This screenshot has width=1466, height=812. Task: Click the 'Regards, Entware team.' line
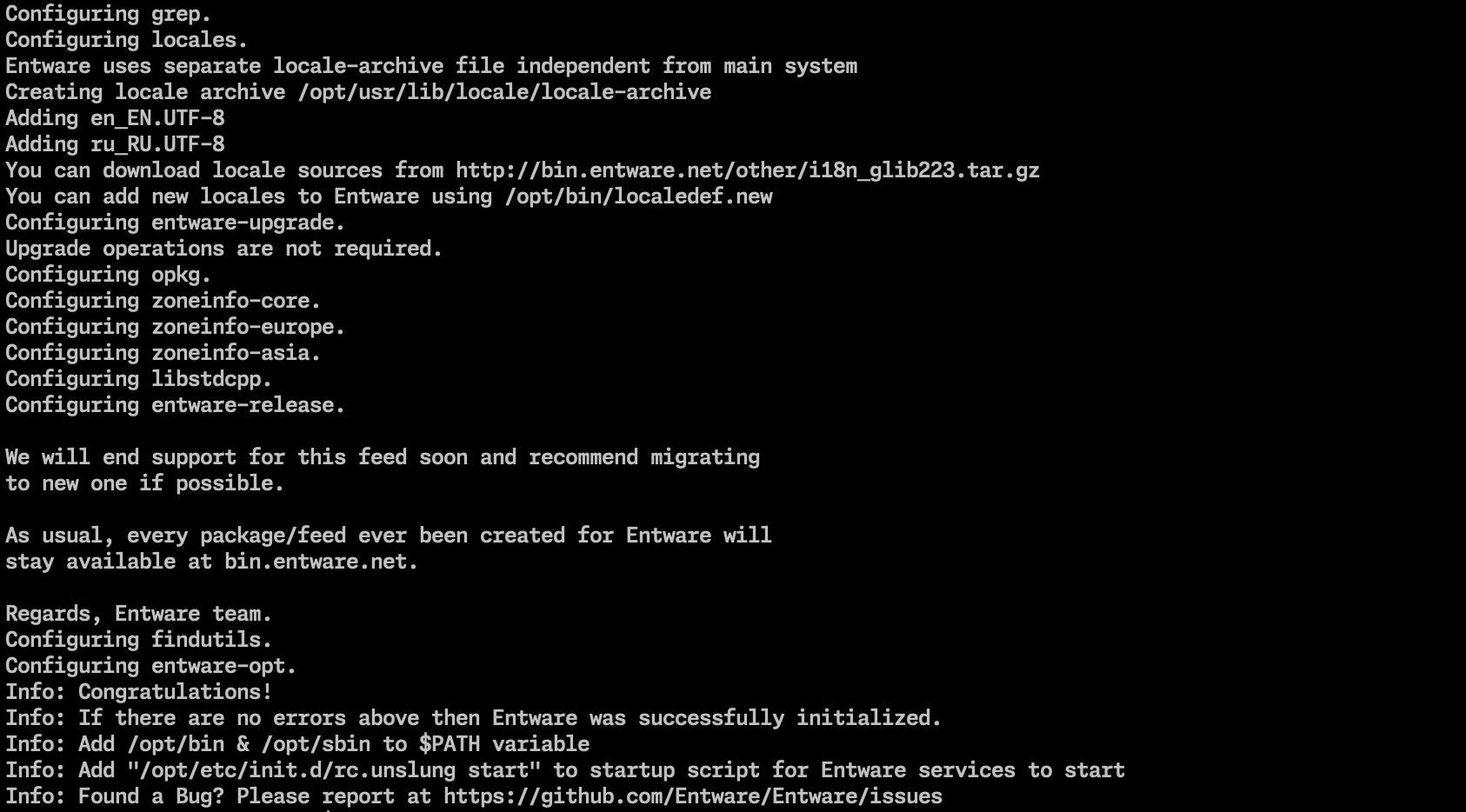pos(139,614)
